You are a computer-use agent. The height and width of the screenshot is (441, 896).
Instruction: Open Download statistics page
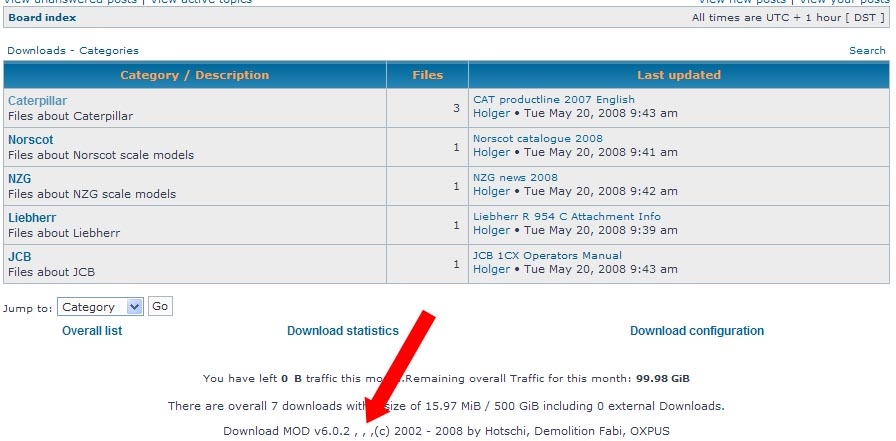click(343, 331)
